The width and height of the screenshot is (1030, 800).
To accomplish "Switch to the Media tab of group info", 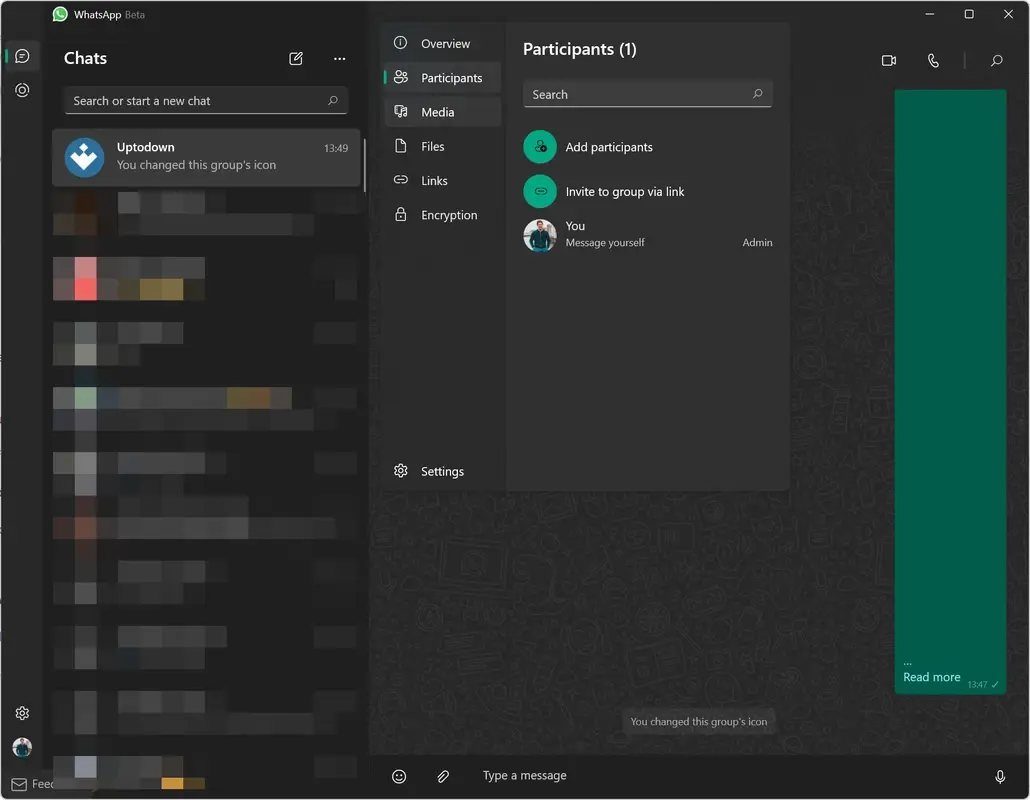I will click(x=438, y=112).
